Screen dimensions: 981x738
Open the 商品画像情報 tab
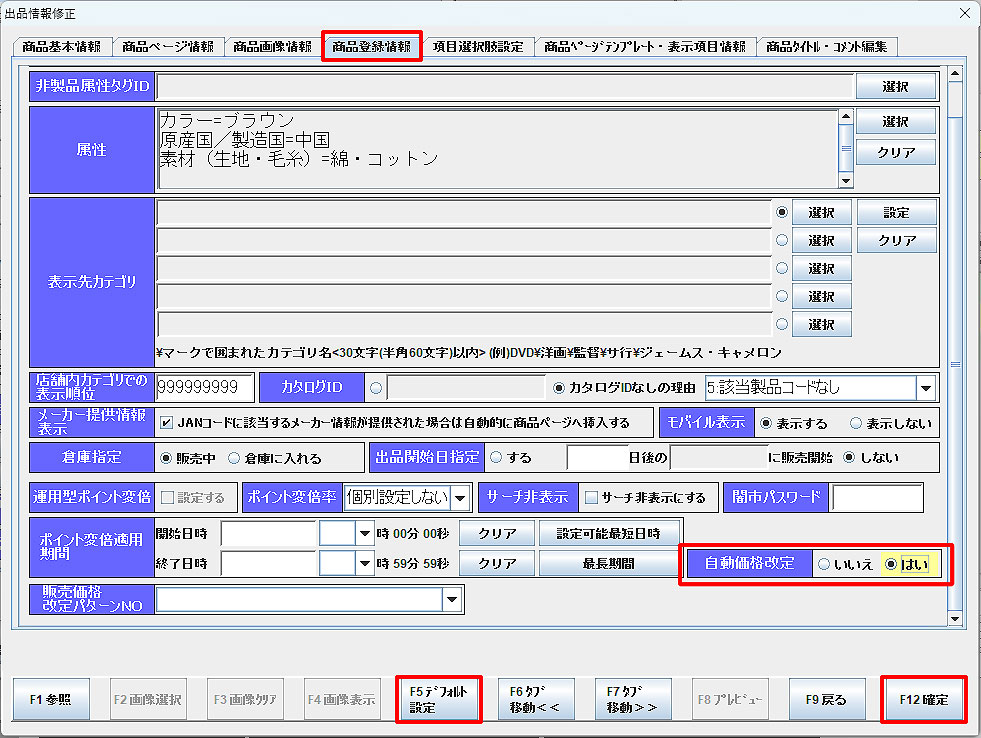271,47
